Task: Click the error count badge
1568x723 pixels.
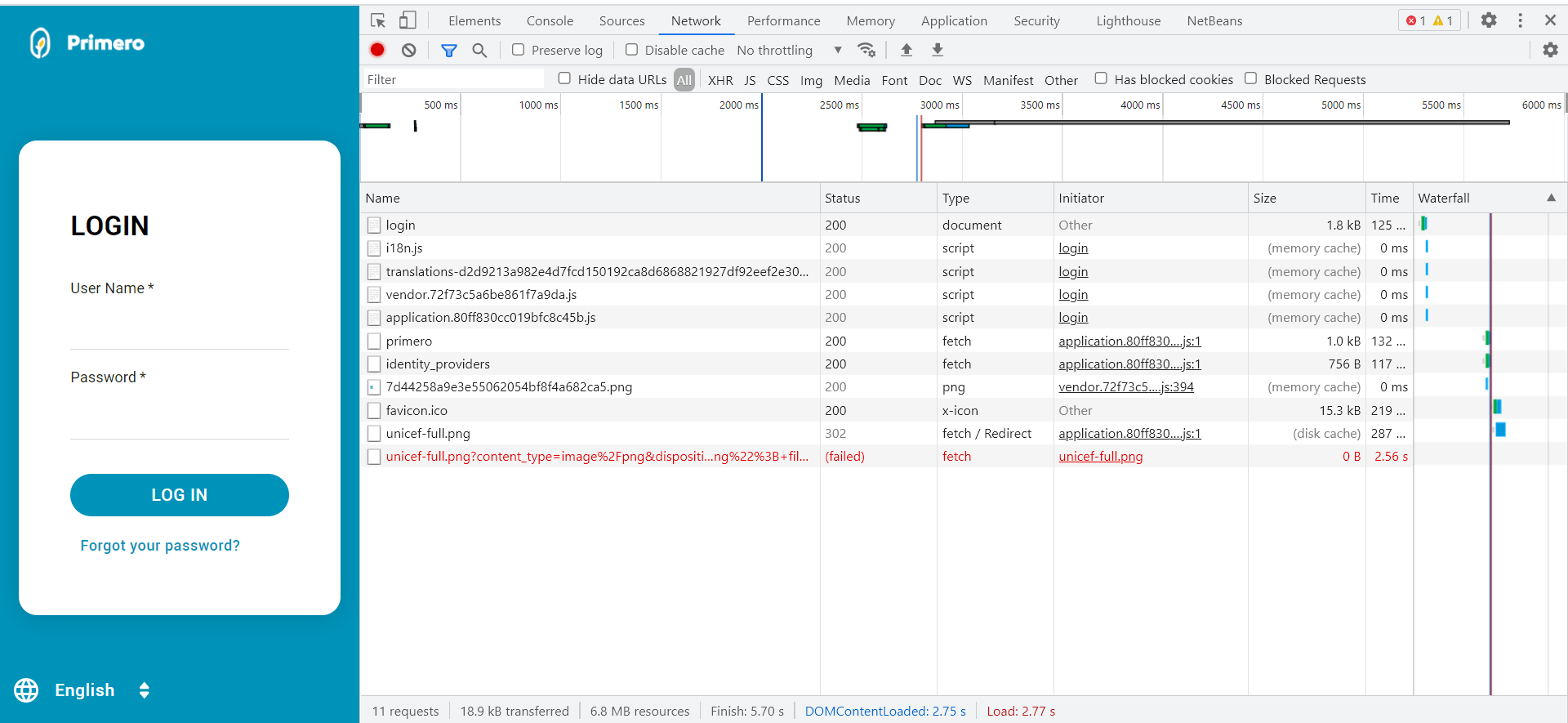Action: (x=1416, y=20)
